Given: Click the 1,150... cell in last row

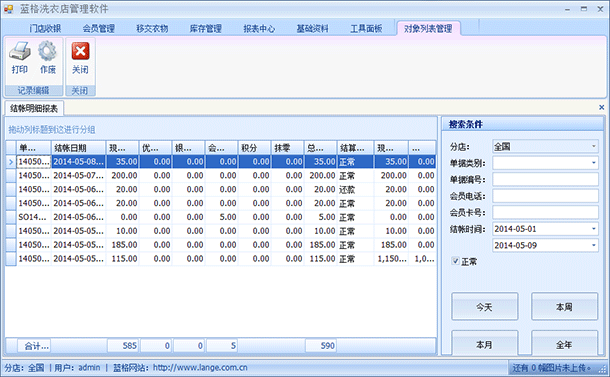Looking at the screenshot, I should tap(391, 259).
